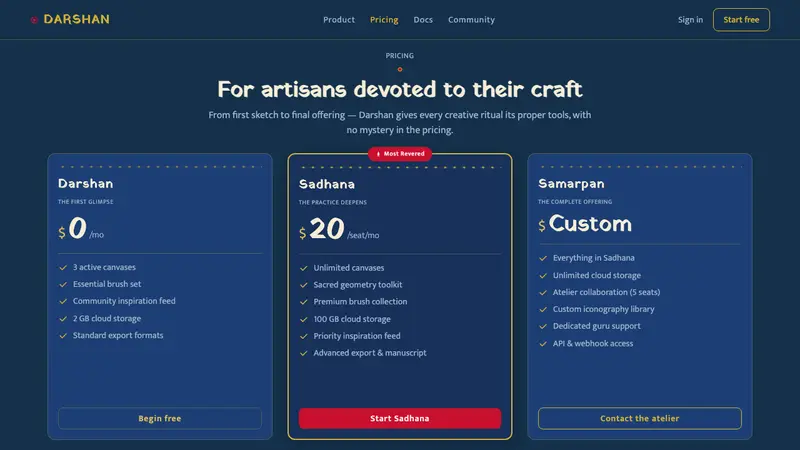
Task: Open the Product nav item
Action: [339, 20]
